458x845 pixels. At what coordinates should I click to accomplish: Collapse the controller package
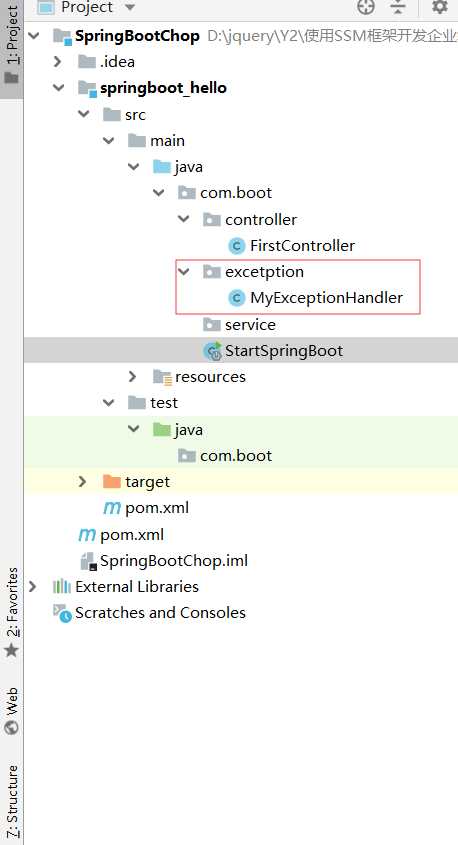click(184, 219)
